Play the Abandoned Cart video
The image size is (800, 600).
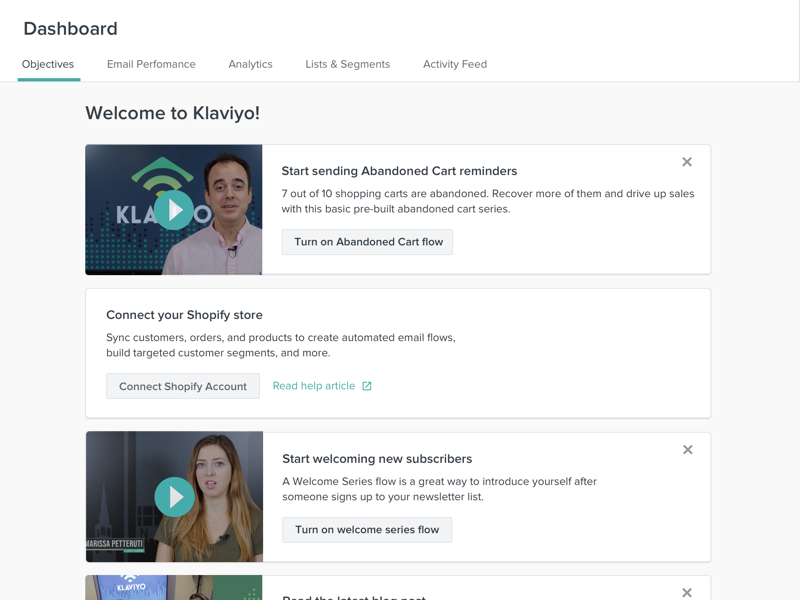tap(174, 210)
